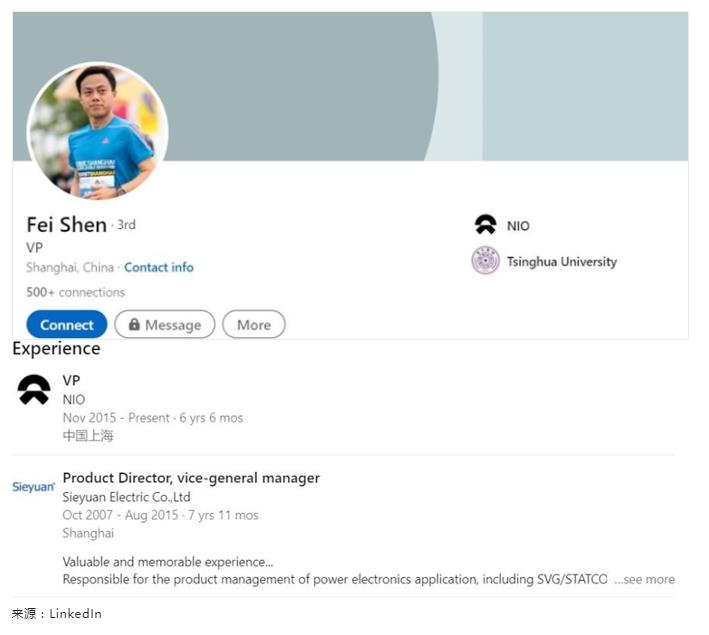709x635 pixels.
Task: Click the NIO company name in the header
Action: [518, 226]
